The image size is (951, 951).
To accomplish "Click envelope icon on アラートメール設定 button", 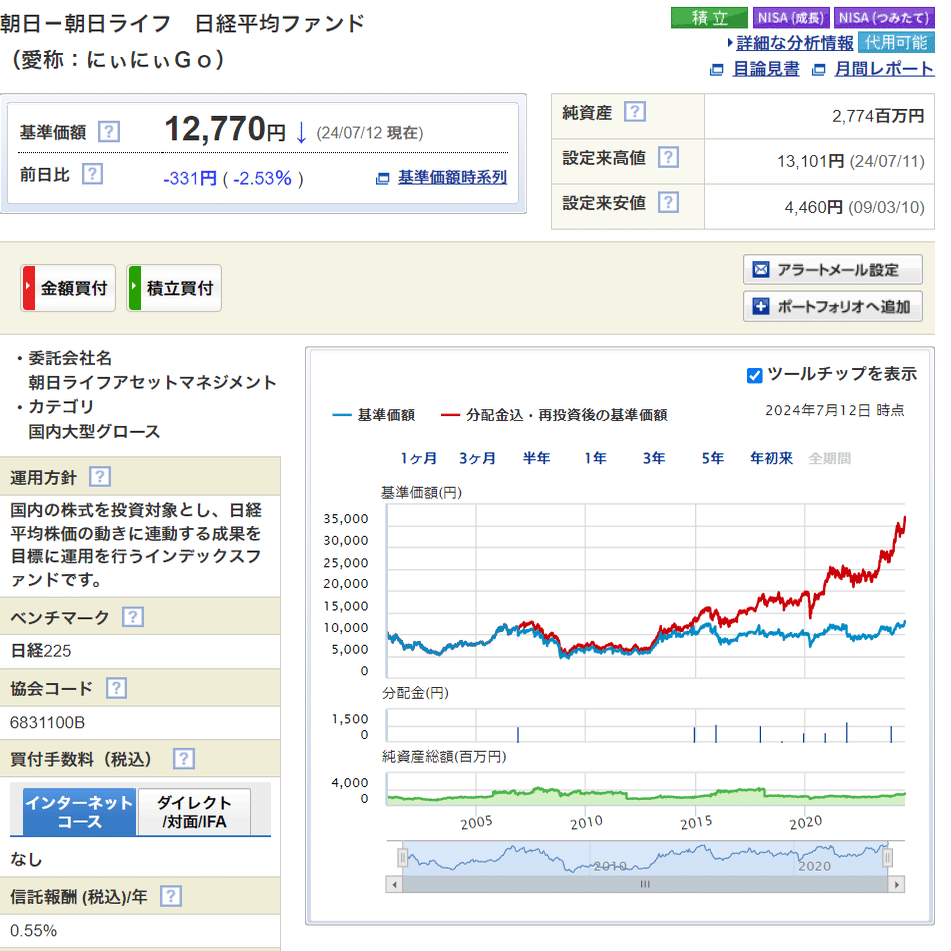I will point(761,269).
